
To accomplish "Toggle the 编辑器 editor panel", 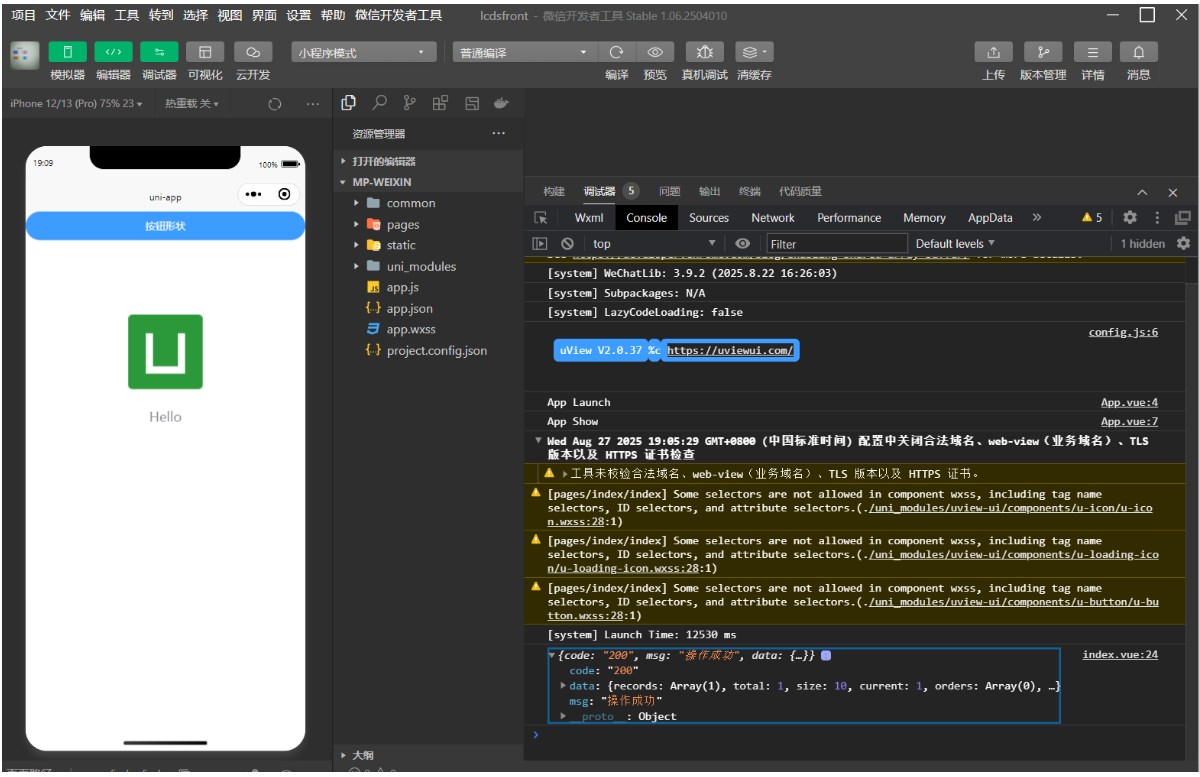I will (113, 52).
